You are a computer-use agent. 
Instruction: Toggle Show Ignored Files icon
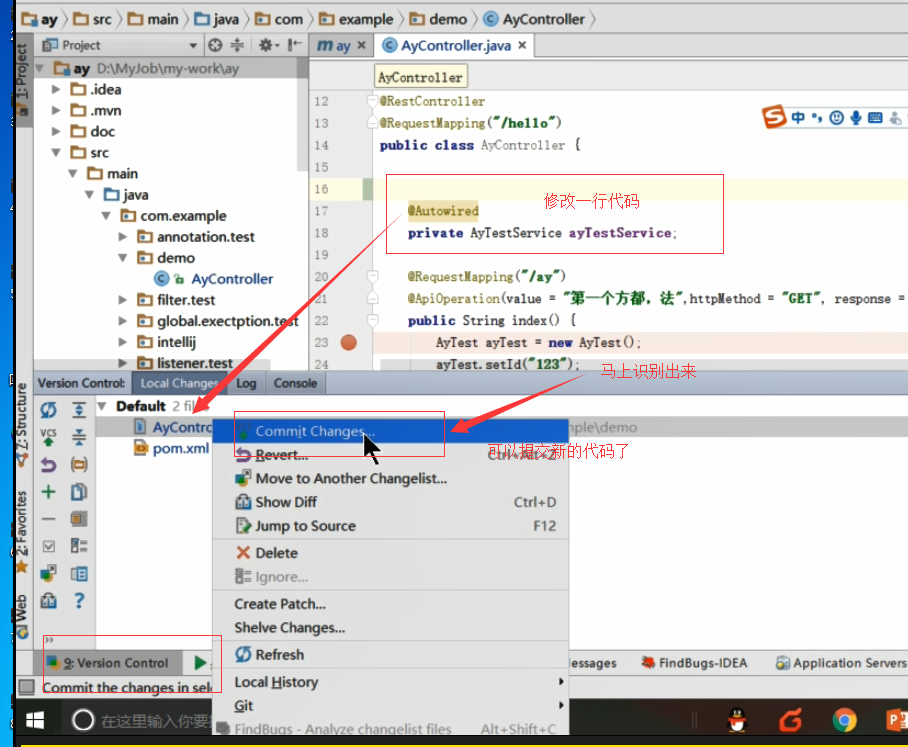[x=79, y=546]
